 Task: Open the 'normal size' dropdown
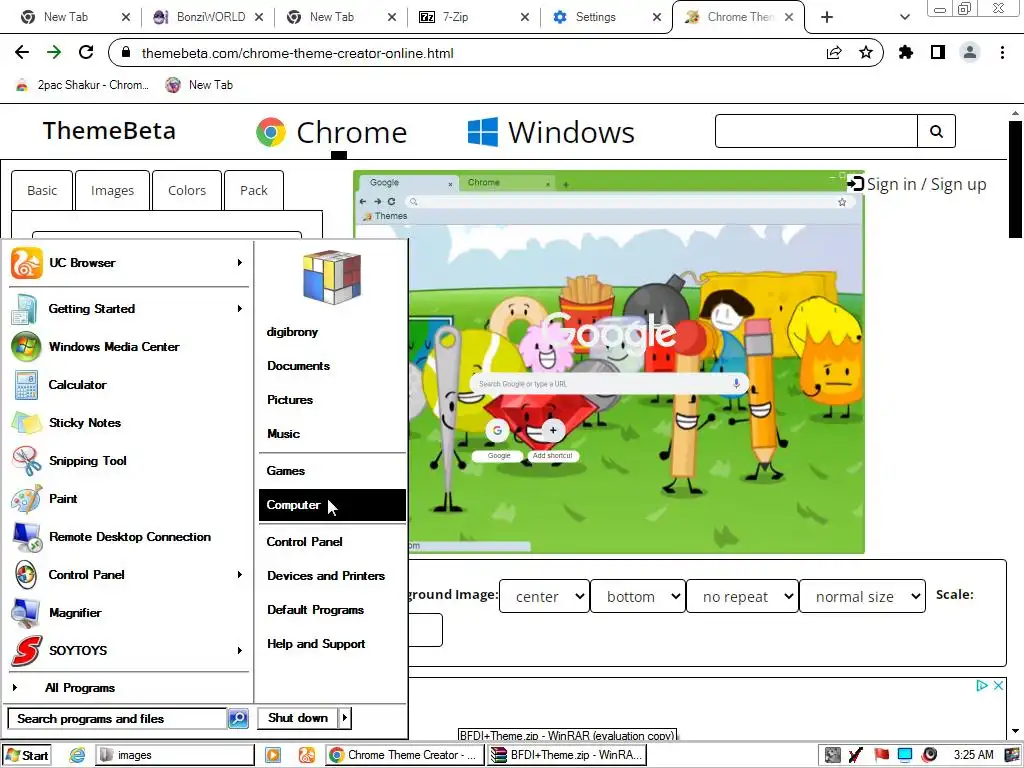click(x=863, y=596)
